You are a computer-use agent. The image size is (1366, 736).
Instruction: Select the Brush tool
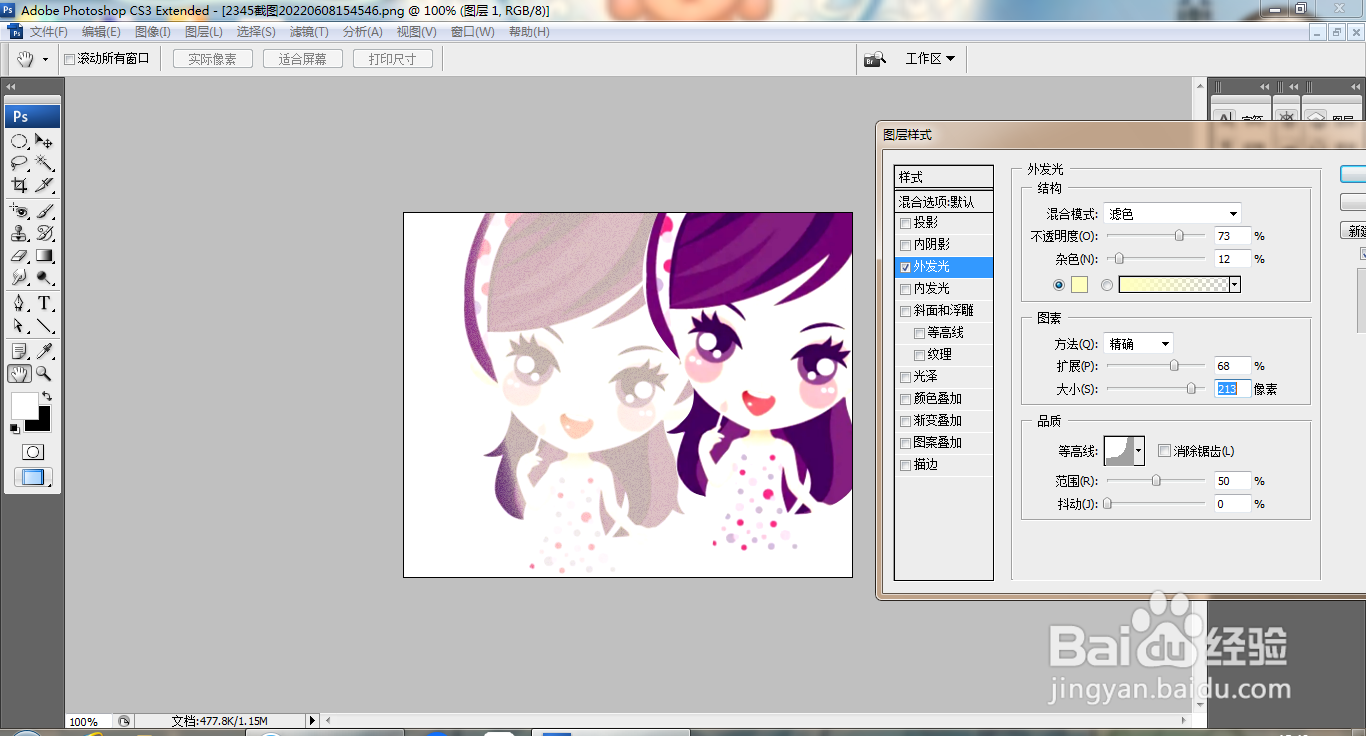pyautogui.click(x=44, y=211)
